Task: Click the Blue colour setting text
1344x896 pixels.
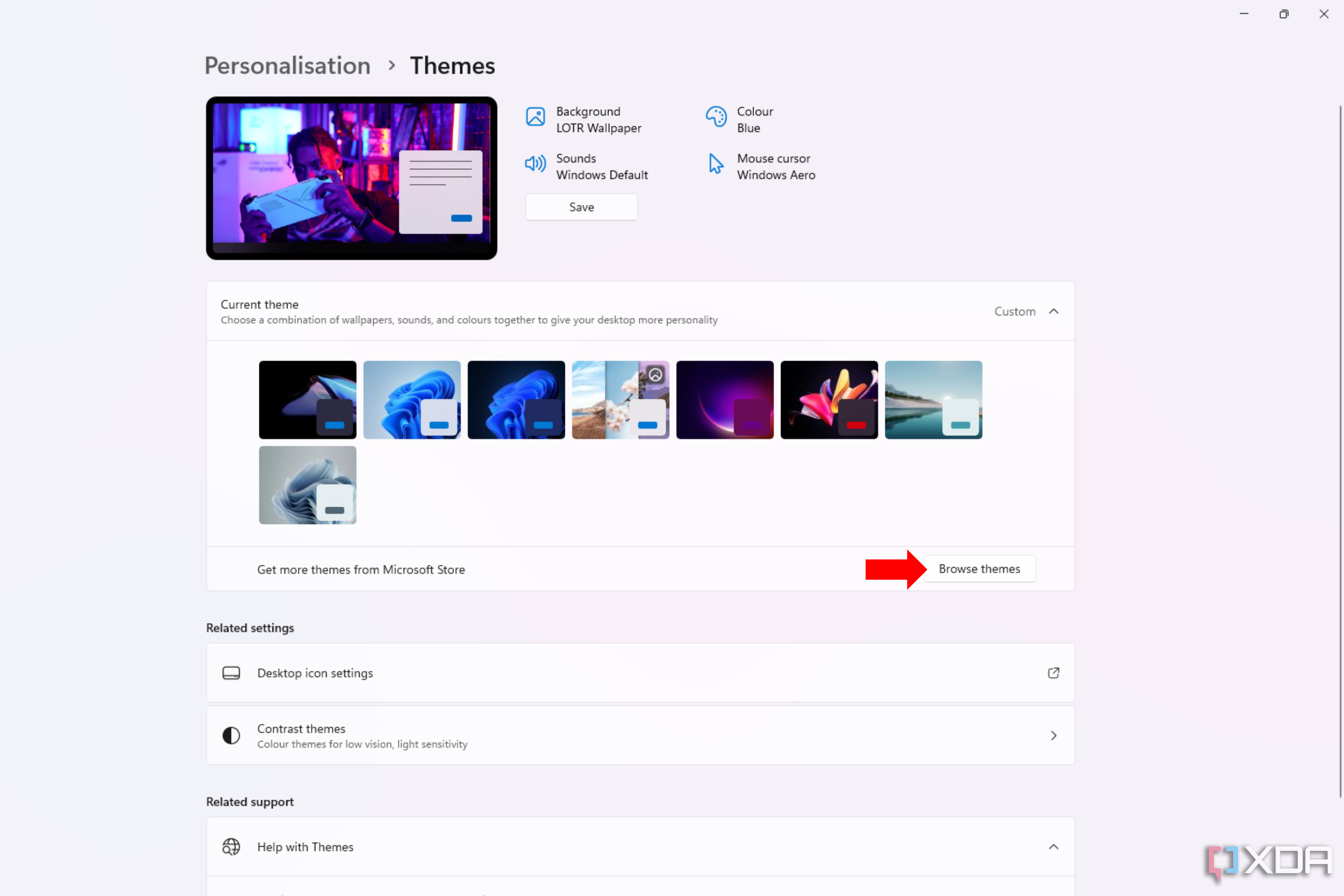Action: point(749,128)
